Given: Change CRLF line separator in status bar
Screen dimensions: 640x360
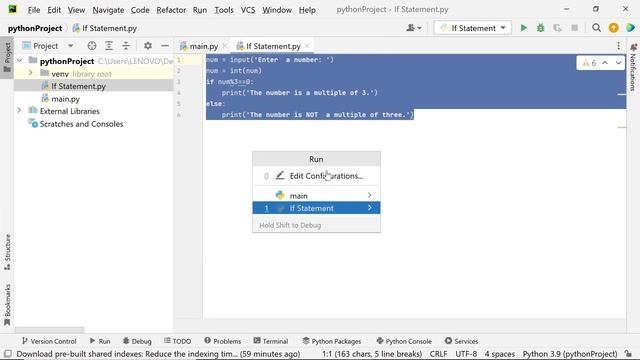Looking at the screenshot, I should (438, 353).
